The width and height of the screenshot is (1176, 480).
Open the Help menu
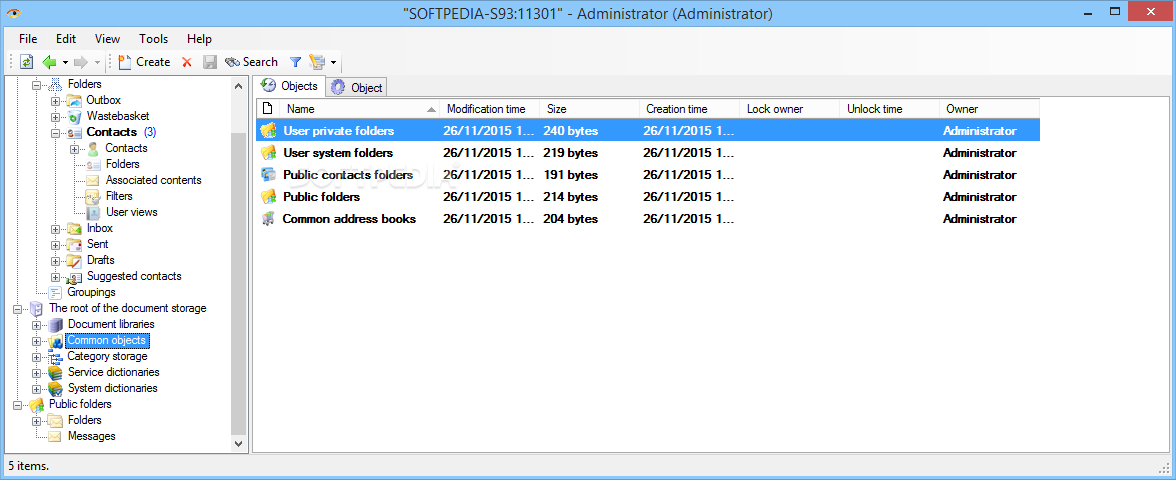200,39
